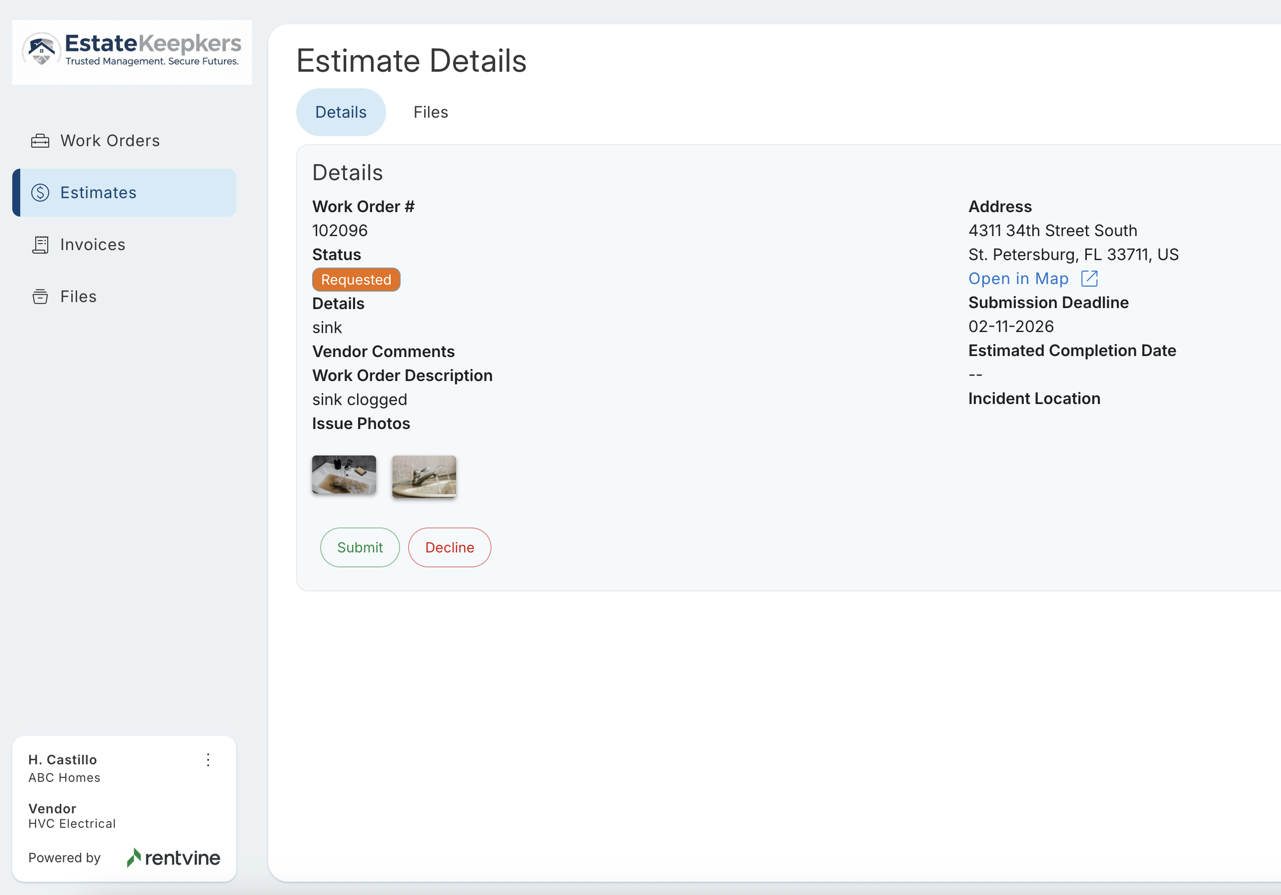Screen dimensions: 1281x895
Task: Click the Rentvine logo at bottom left
Action: point(173,858)
